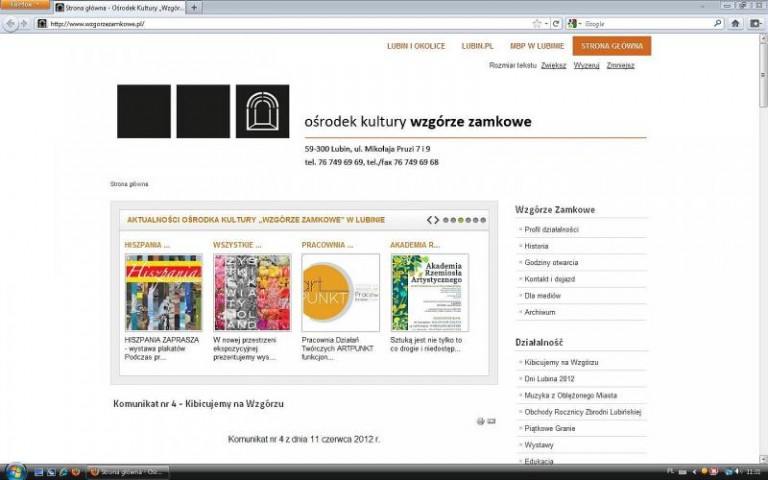This screenshot has height=480, width=768.
Task: Open bookmarks menu toolbar button
Action: pos(756,24)
